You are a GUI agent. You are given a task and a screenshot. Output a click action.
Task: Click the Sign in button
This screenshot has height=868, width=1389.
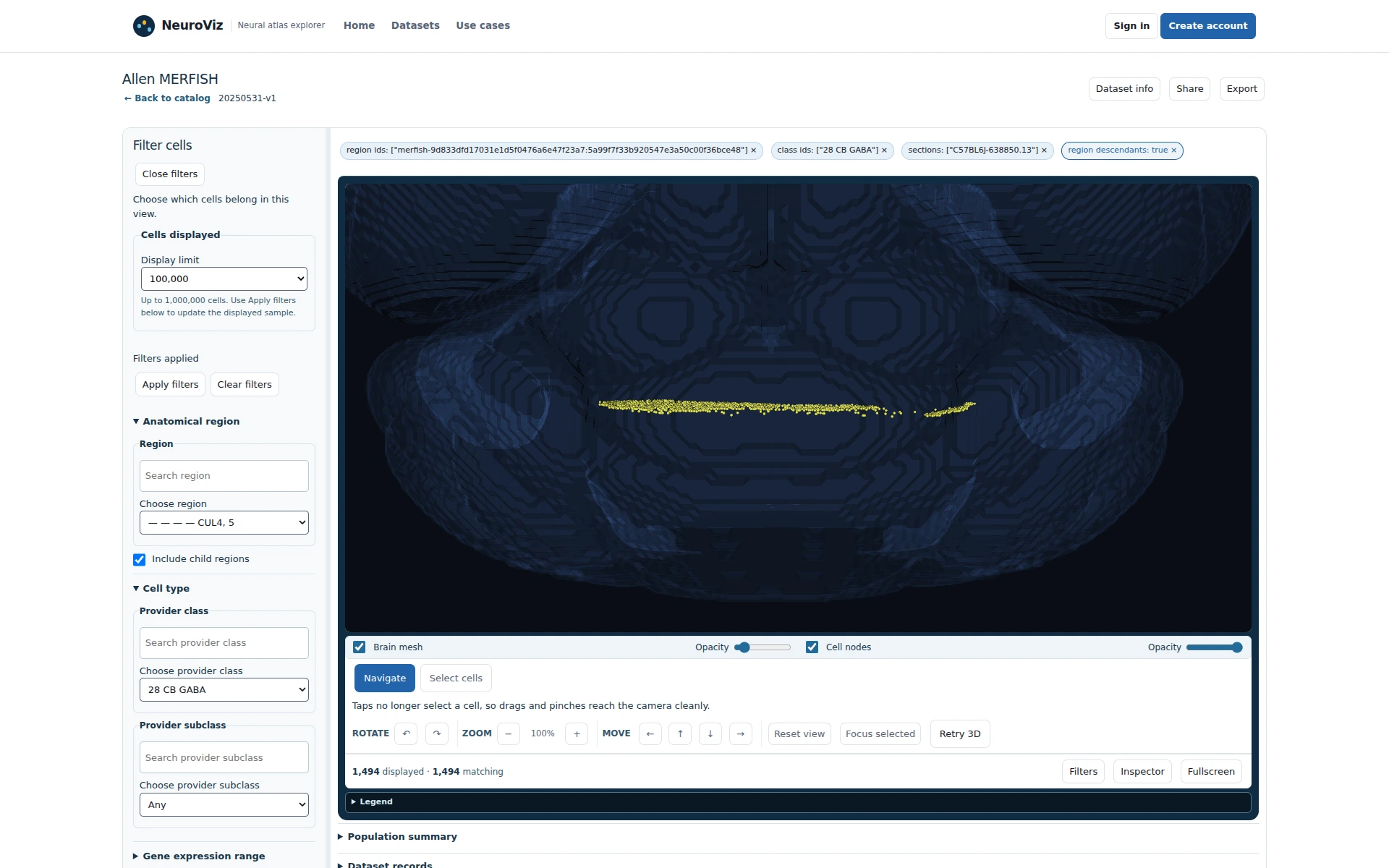[x=1131, y=26]
